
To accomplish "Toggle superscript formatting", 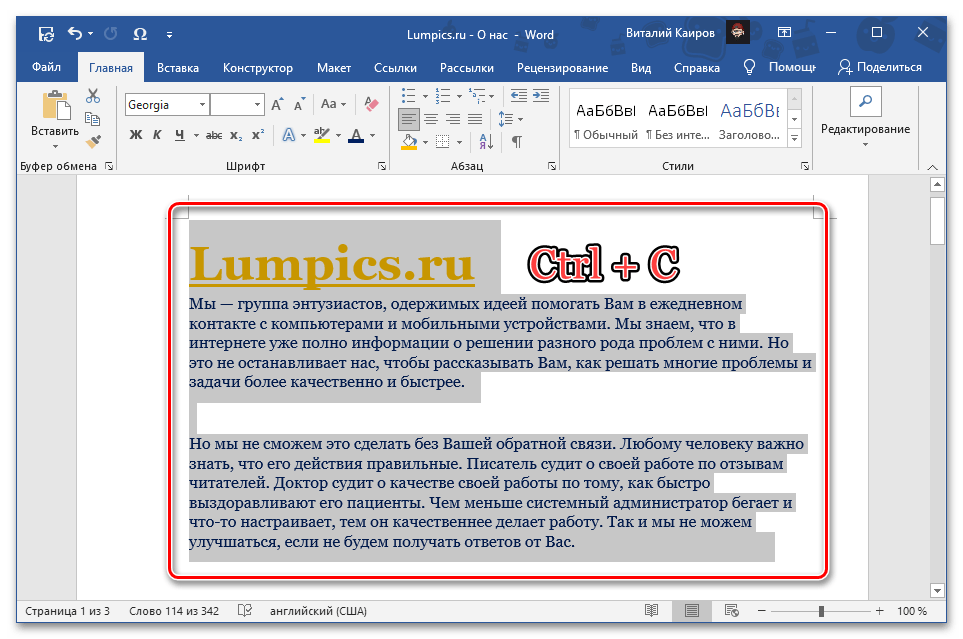I will coord(258,135).
